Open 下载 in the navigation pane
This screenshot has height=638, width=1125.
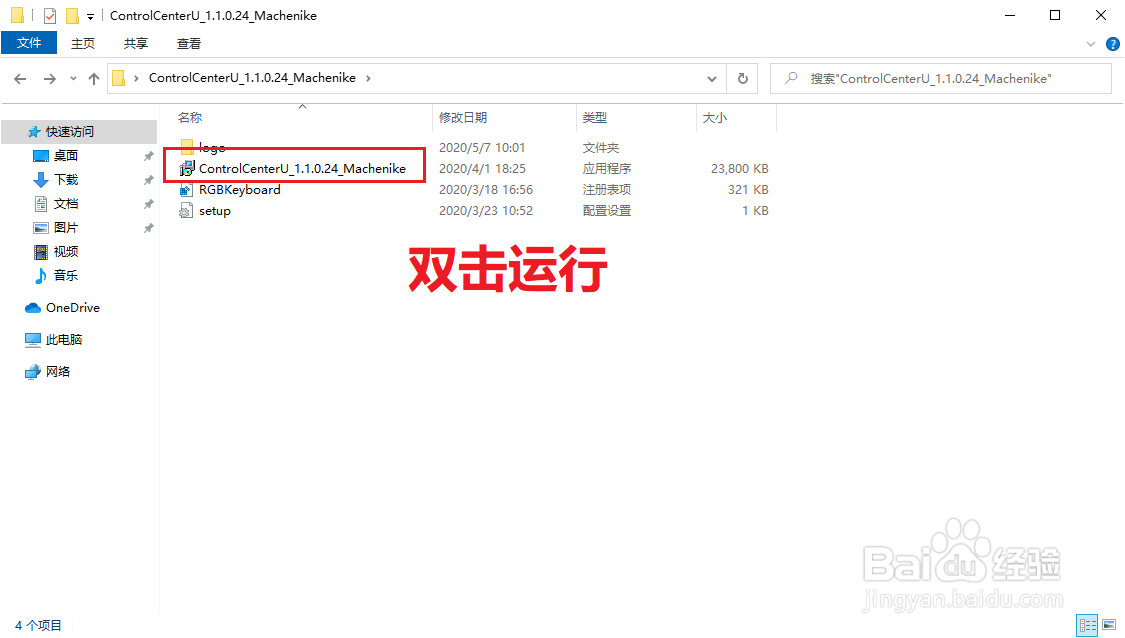click(x=65, y=179)
